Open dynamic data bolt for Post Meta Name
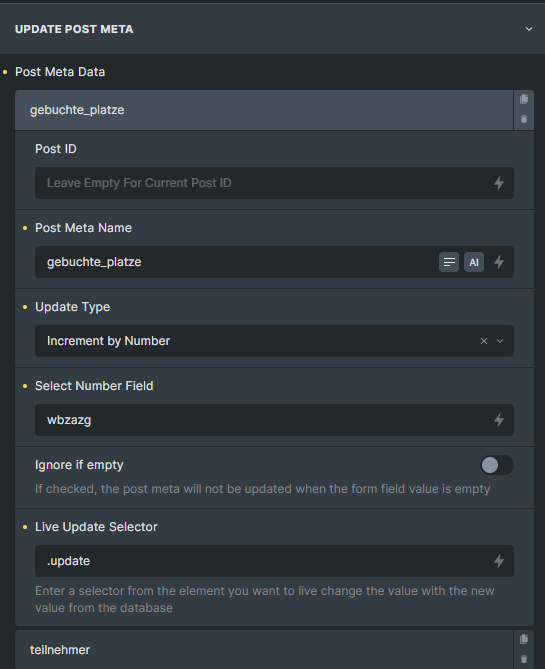The height and width of the screenshot is (669, 545). point(498,262)
